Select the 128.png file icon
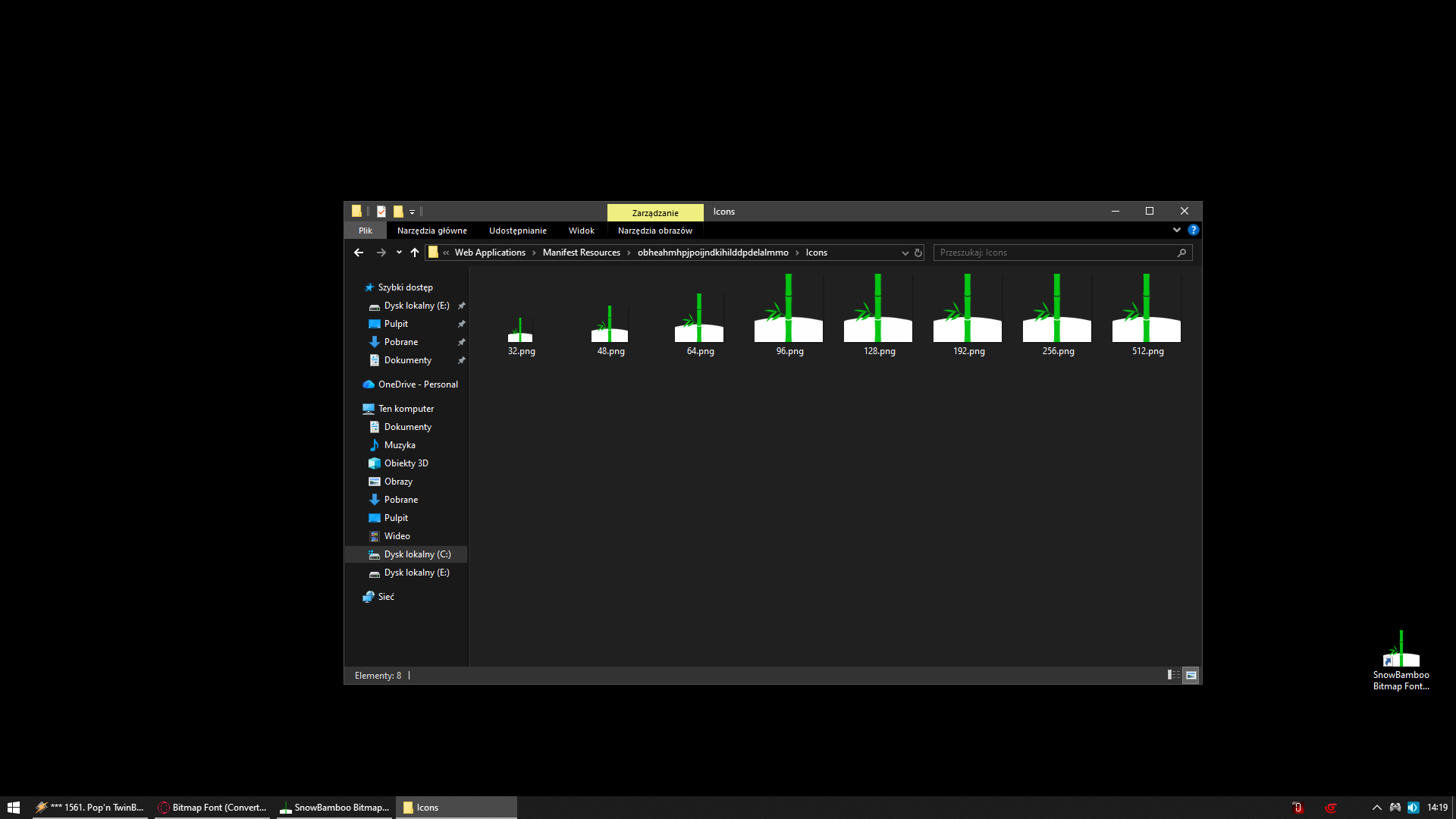The height and width of the screenshot is (819, 1456). (x=878, y=308)
